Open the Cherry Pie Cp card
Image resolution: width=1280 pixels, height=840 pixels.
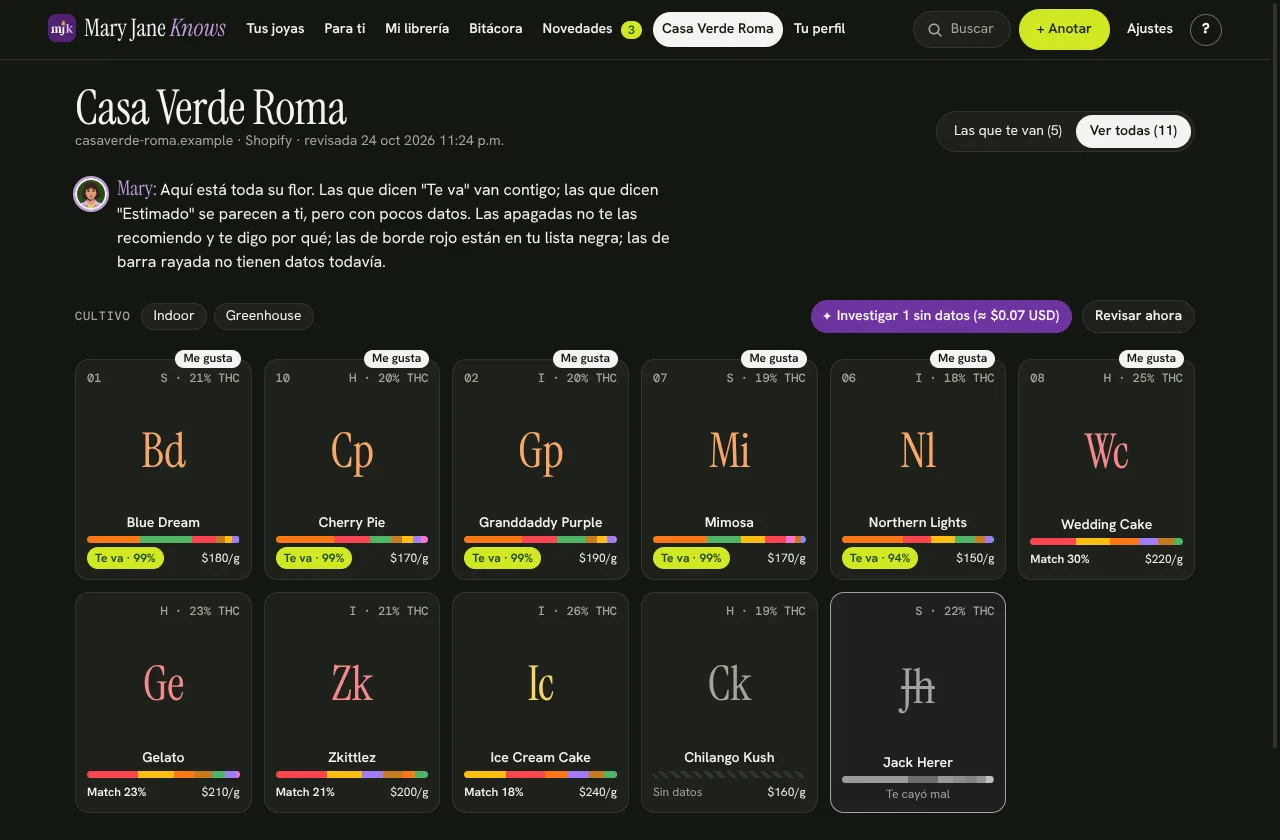(352, 470)
